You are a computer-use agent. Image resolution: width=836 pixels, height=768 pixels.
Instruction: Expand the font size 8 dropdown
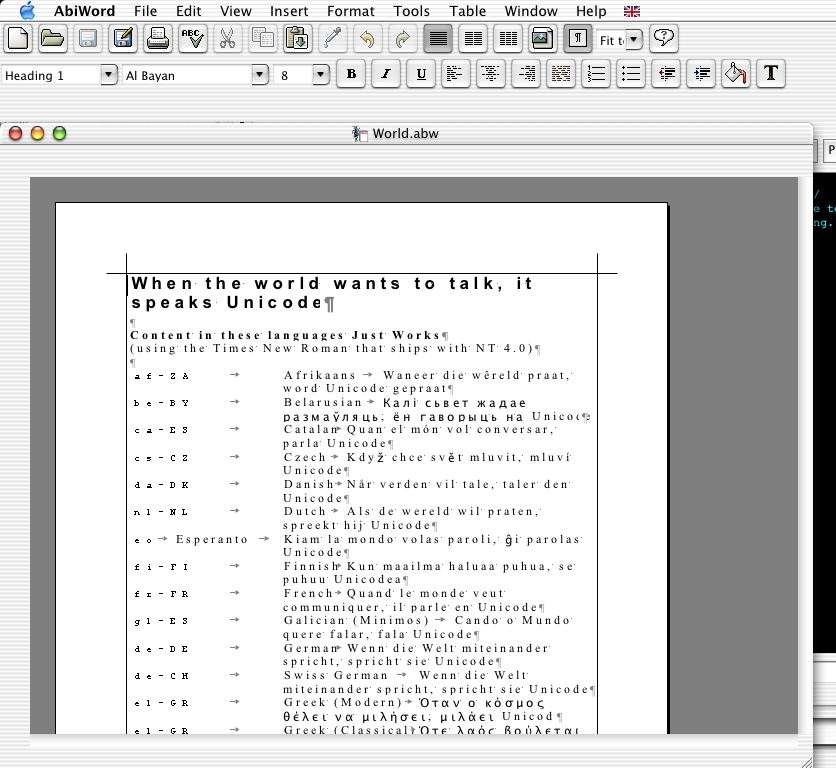coord(320,75)
